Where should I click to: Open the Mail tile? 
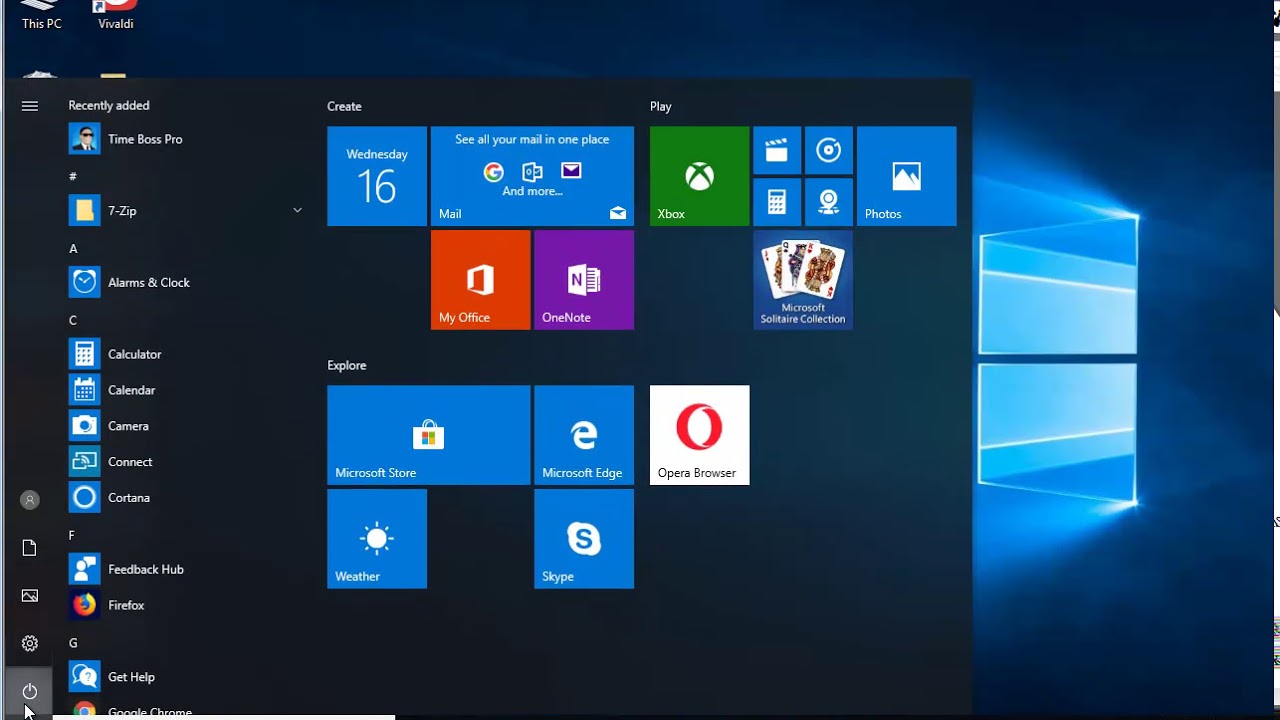[532, 176]
